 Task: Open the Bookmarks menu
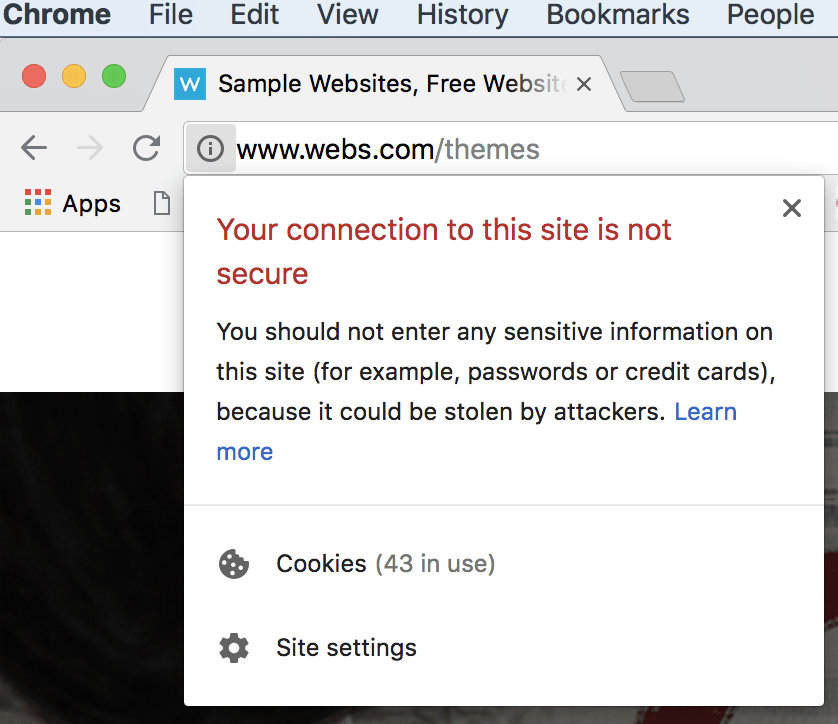coord(617,14)
